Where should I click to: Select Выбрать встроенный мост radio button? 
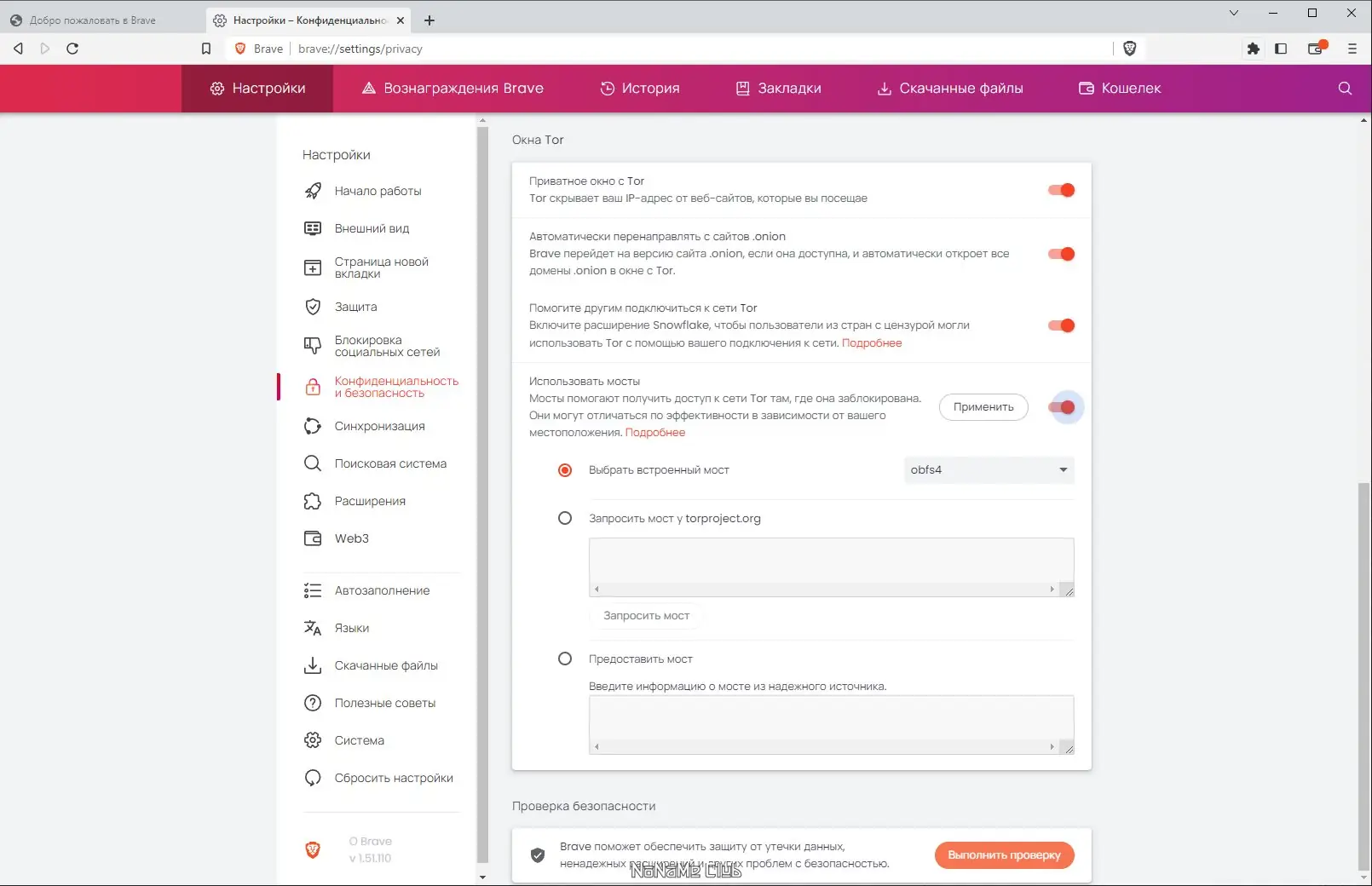point(565,470)
